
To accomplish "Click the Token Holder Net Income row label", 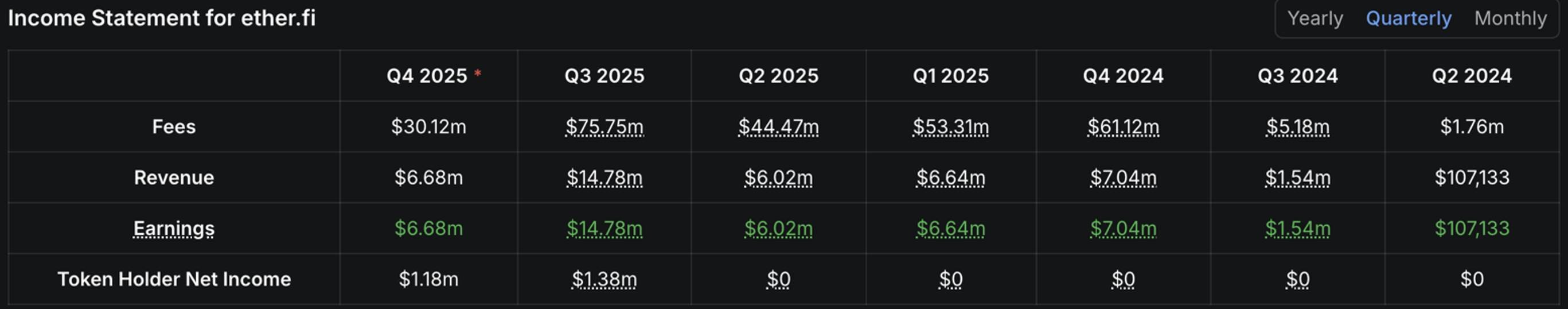I will click(x=173, y=279).
